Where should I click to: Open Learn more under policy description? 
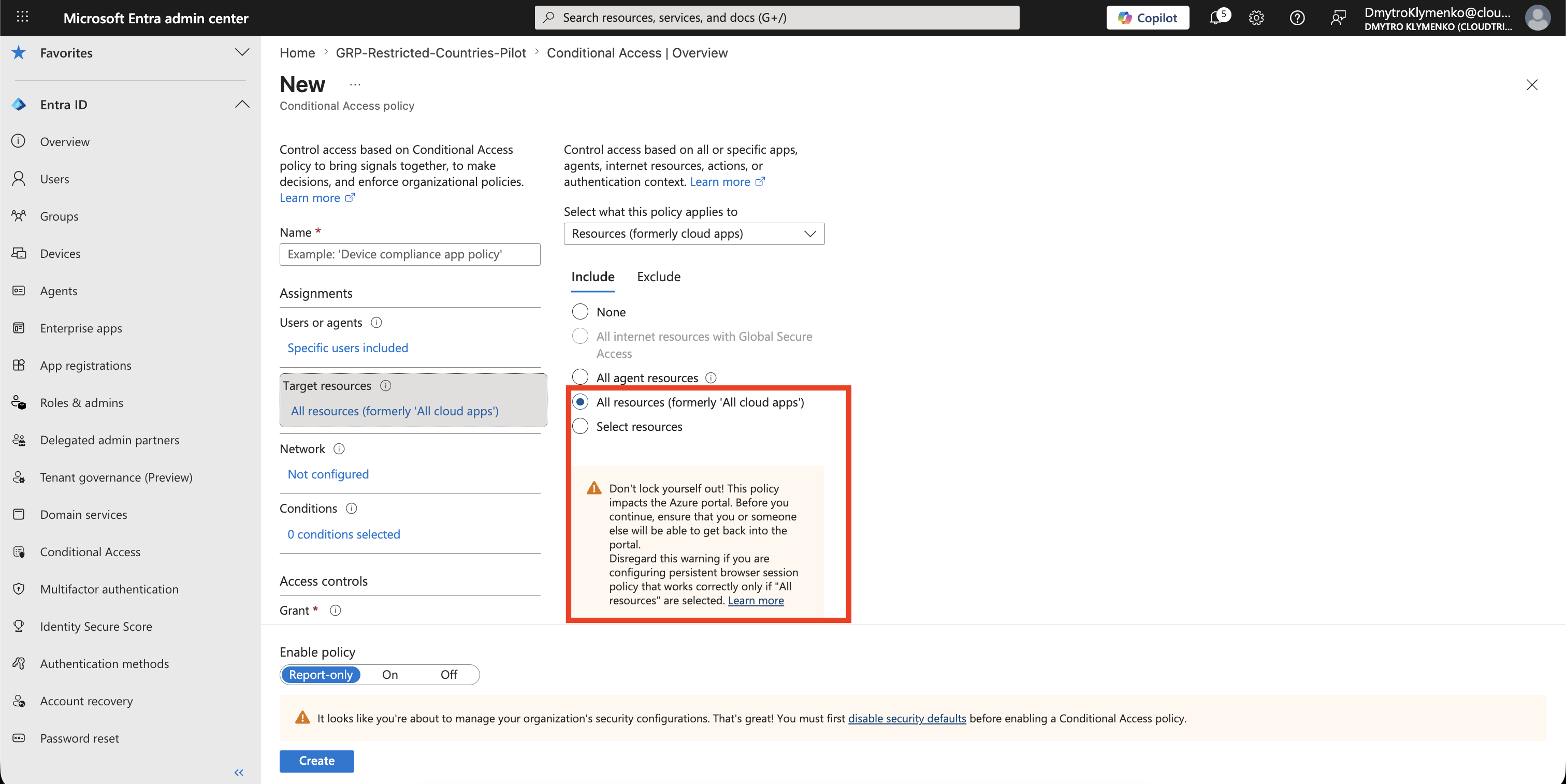pos(317,197)
